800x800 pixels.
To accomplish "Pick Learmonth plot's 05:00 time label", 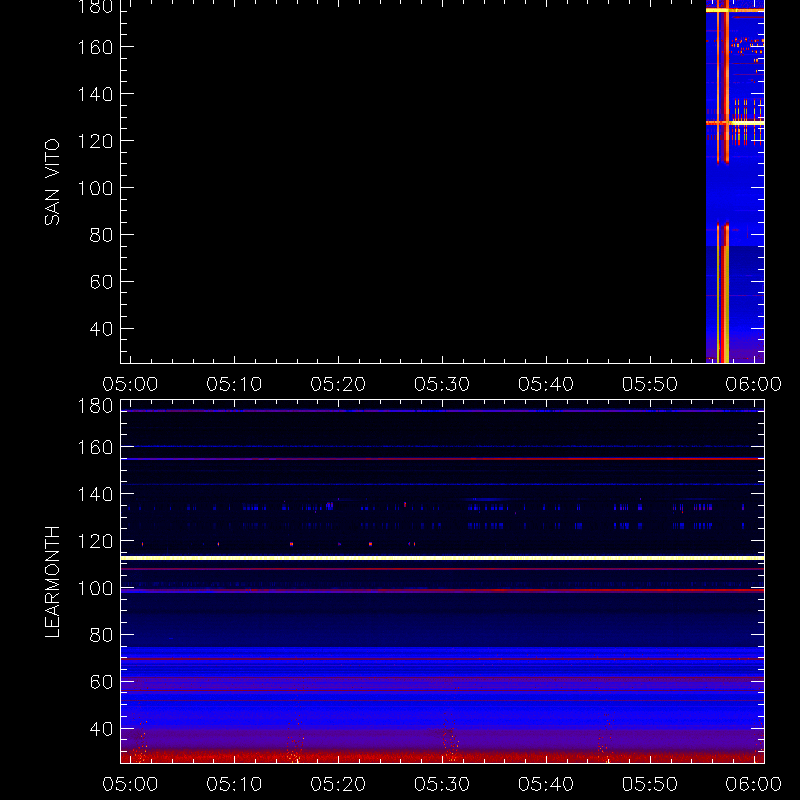I will 130,784.
